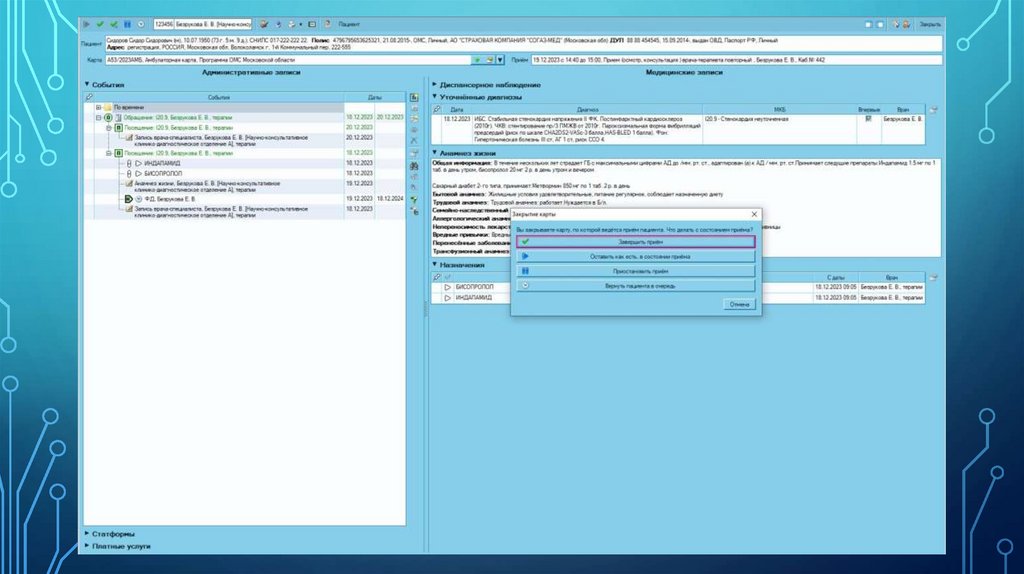Viewport: 1024px width, 574px height.
Task: Click the print icon next to diagnoses table
Action: tap(933, 108)
